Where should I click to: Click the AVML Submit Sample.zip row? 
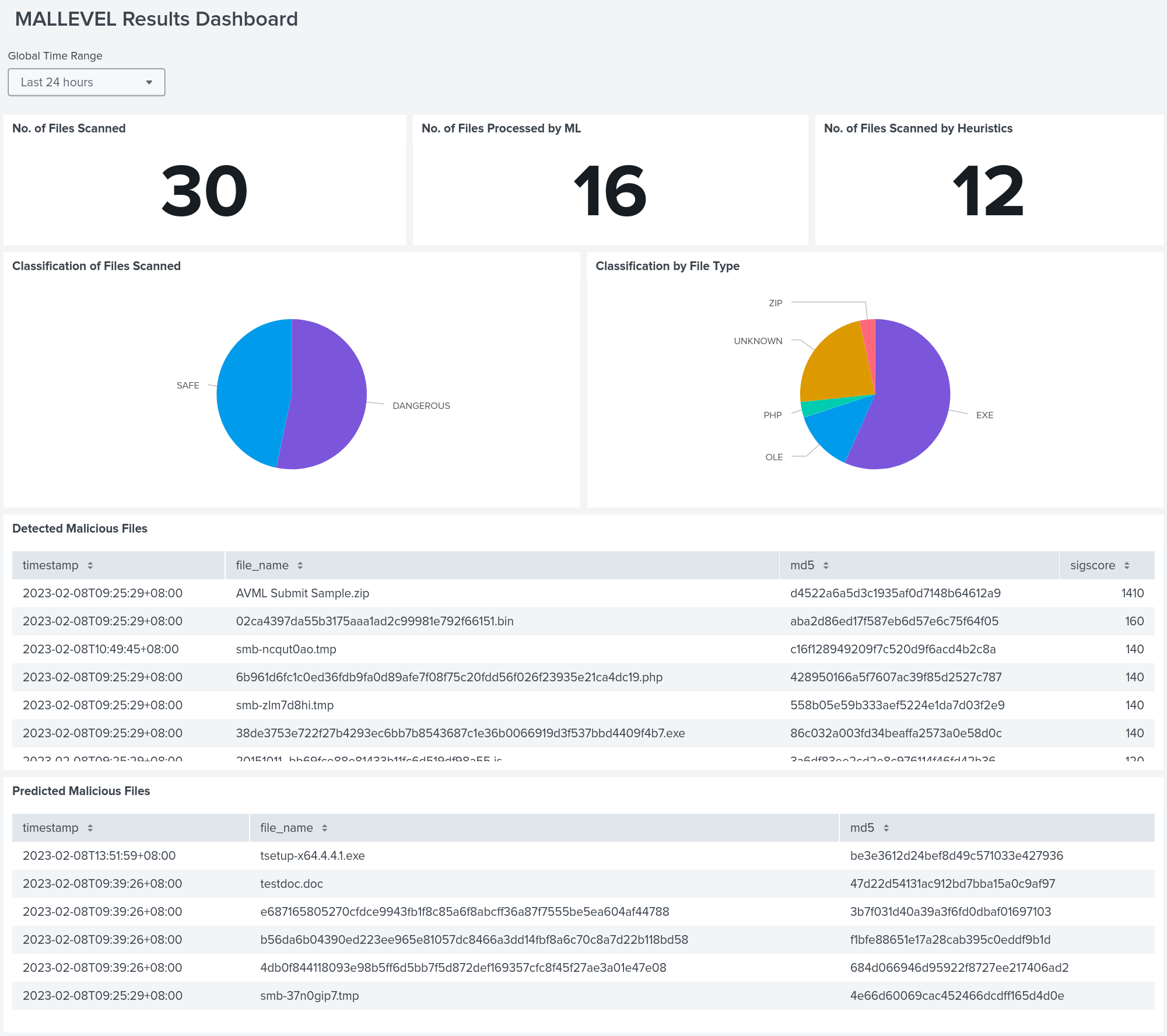302,593
